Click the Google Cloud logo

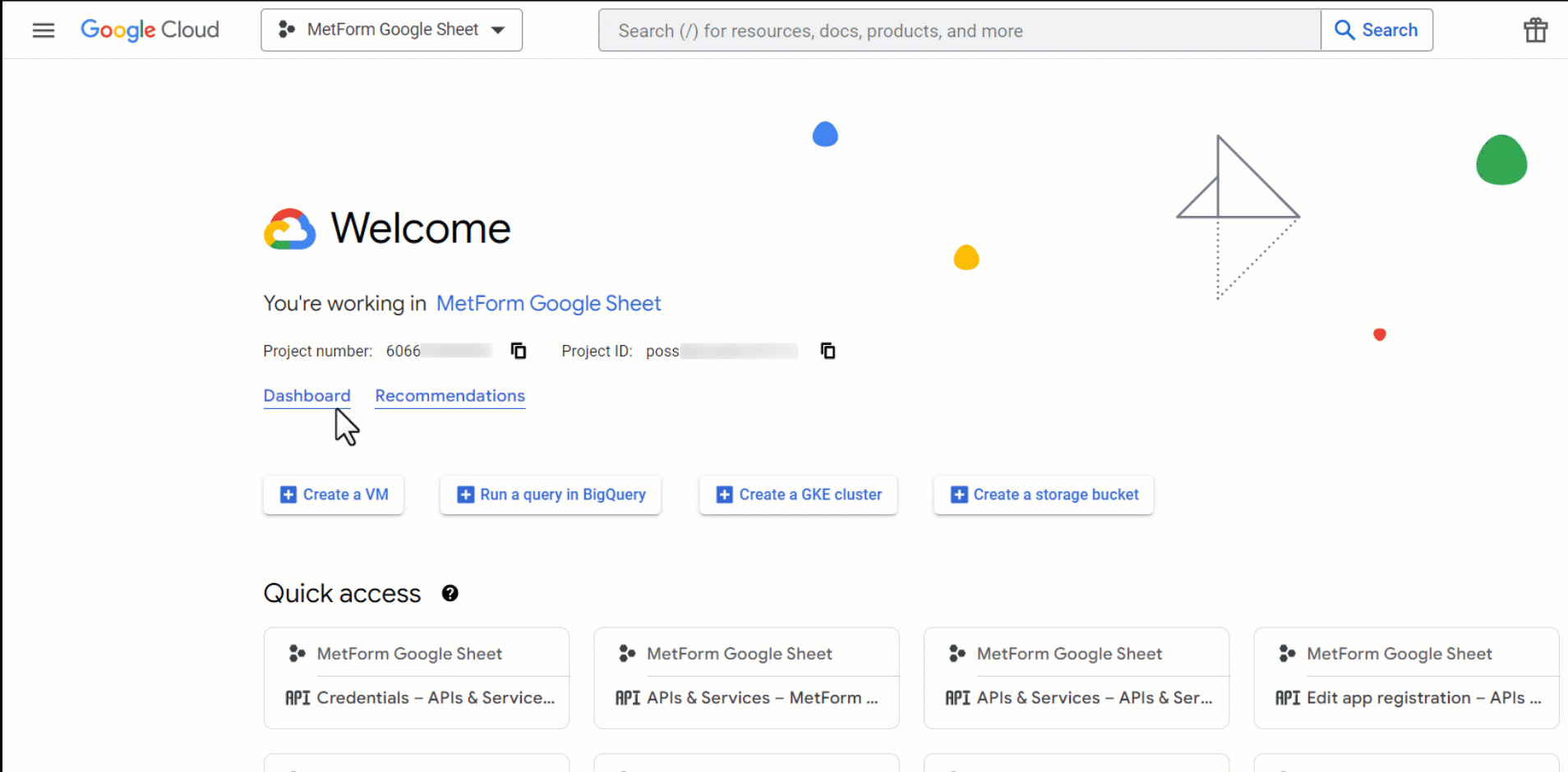[x=149, y=30]
